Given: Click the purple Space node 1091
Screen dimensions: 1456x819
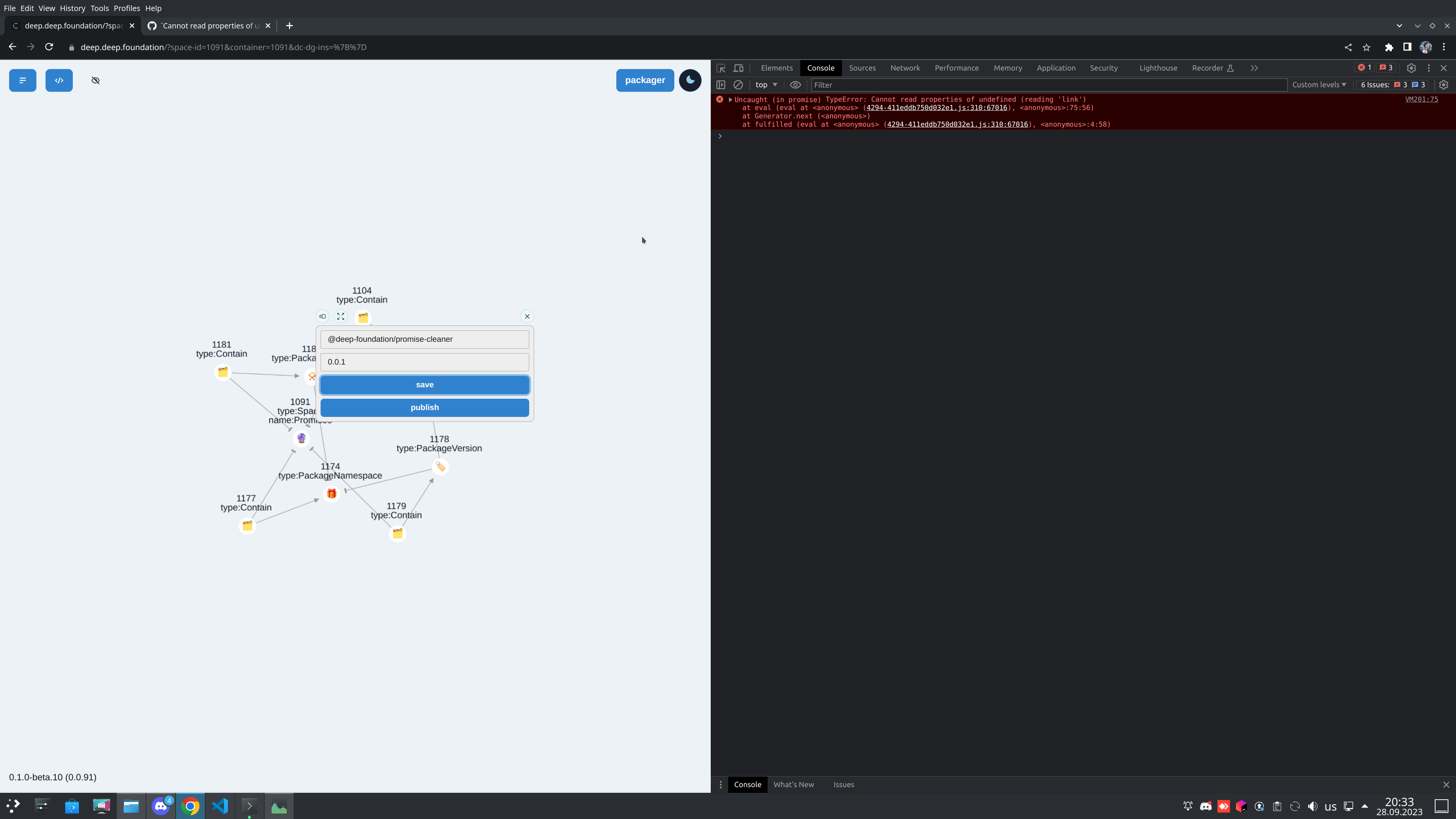Looking at the screenshot, I should [301, 438].
